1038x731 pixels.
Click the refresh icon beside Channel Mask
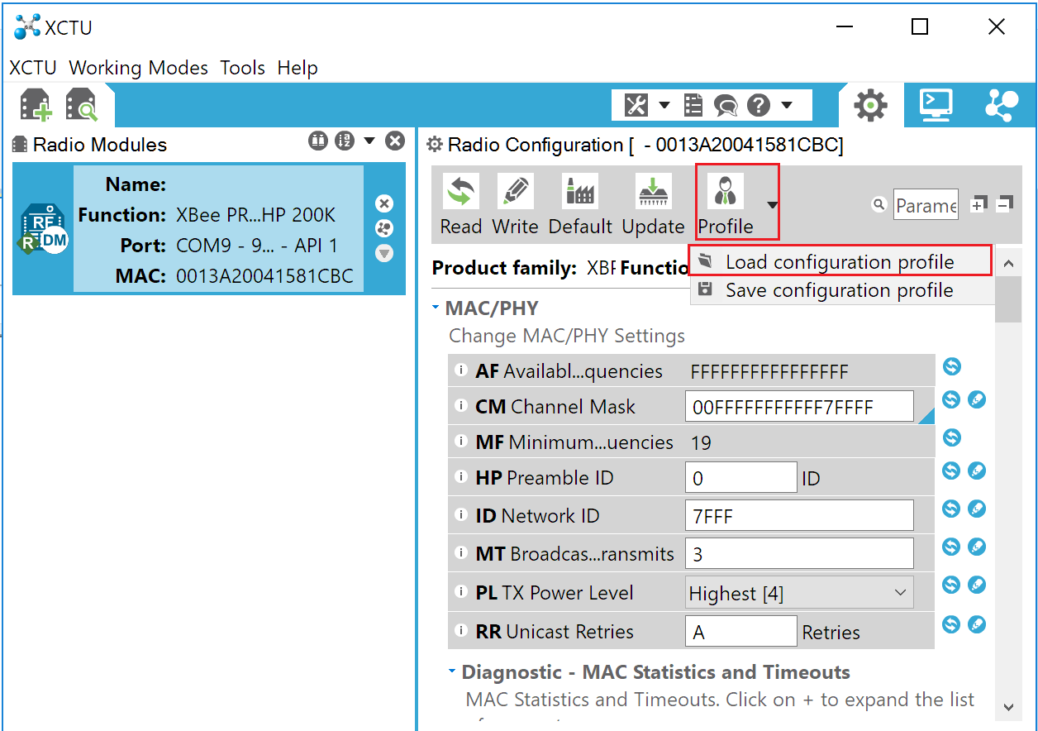pos(951,400)
